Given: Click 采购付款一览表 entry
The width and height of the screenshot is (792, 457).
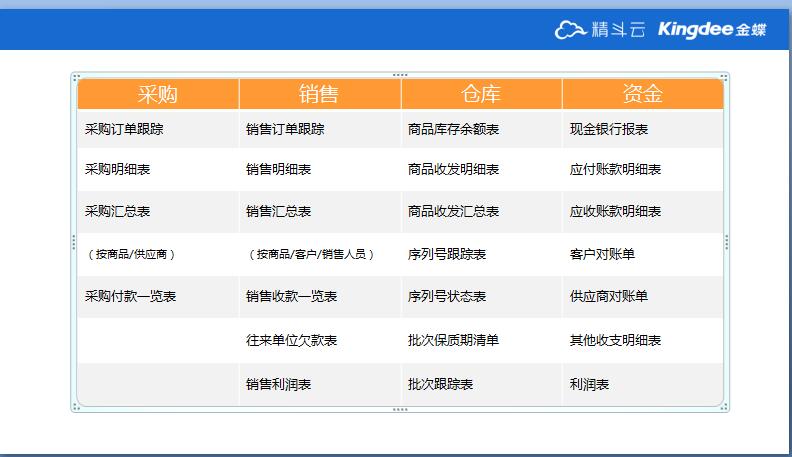Looking at the screenshot, I should coord(130,297).
